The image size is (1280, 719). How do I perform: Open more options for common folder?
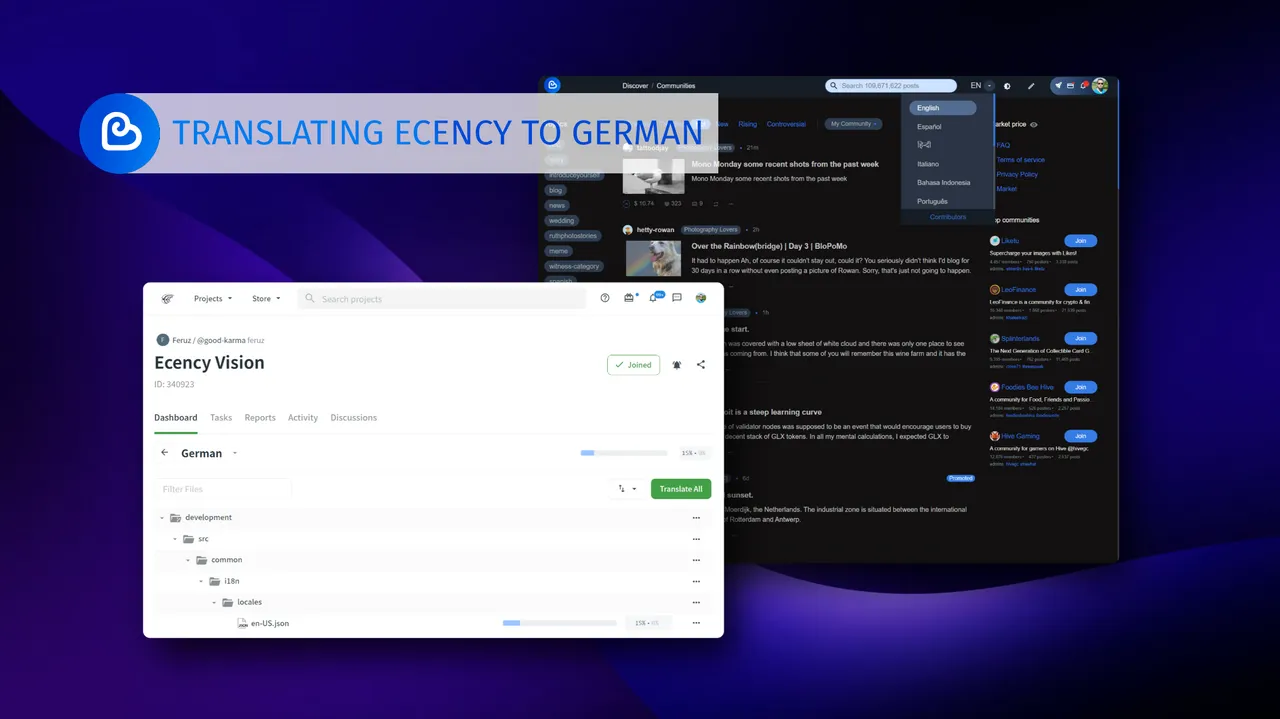pos(696,560)
